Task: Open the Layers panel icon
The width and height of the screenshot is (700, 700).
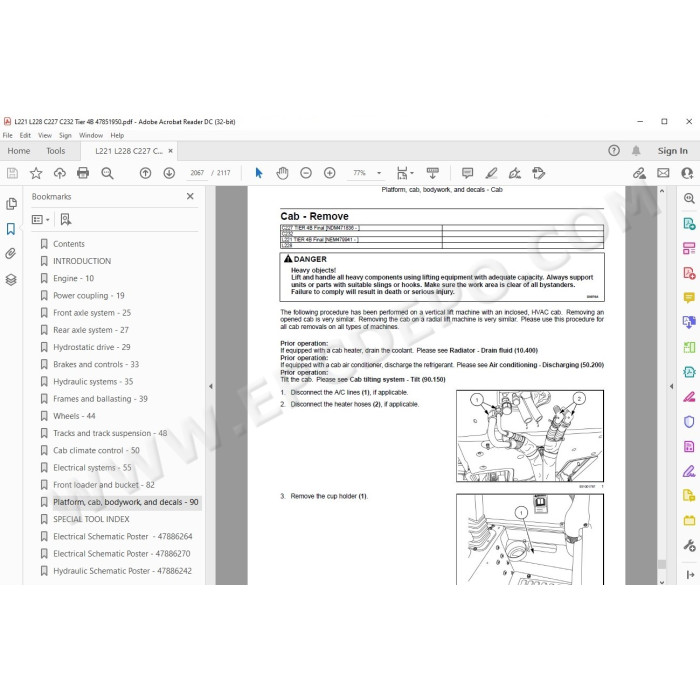Action: [x=11, y=279]
